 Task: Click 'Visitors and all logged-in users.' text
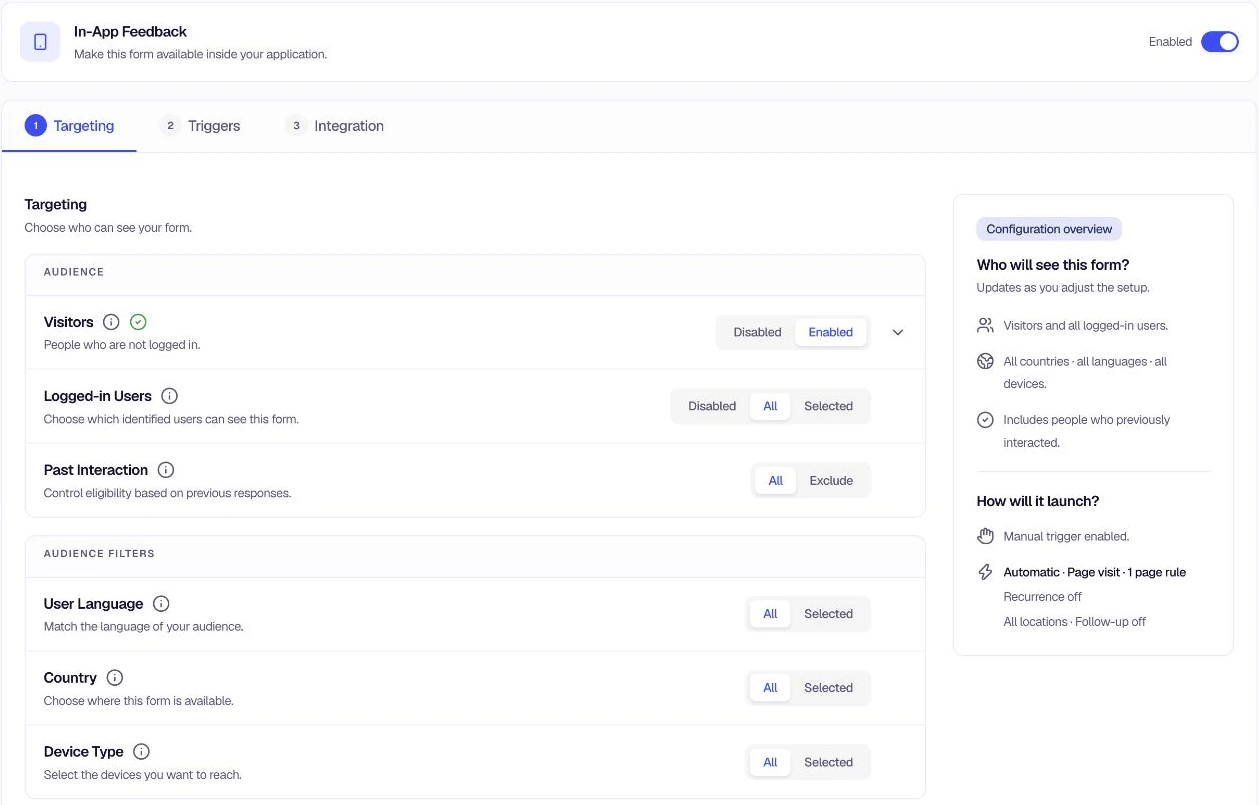pyautogui.click(x=1085, y=325)
